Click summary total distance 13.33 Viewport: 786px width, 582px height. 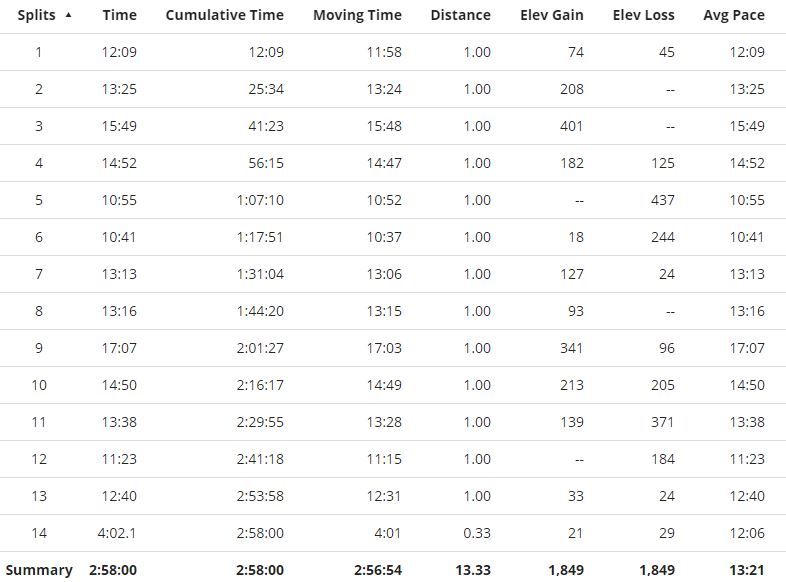473,570
